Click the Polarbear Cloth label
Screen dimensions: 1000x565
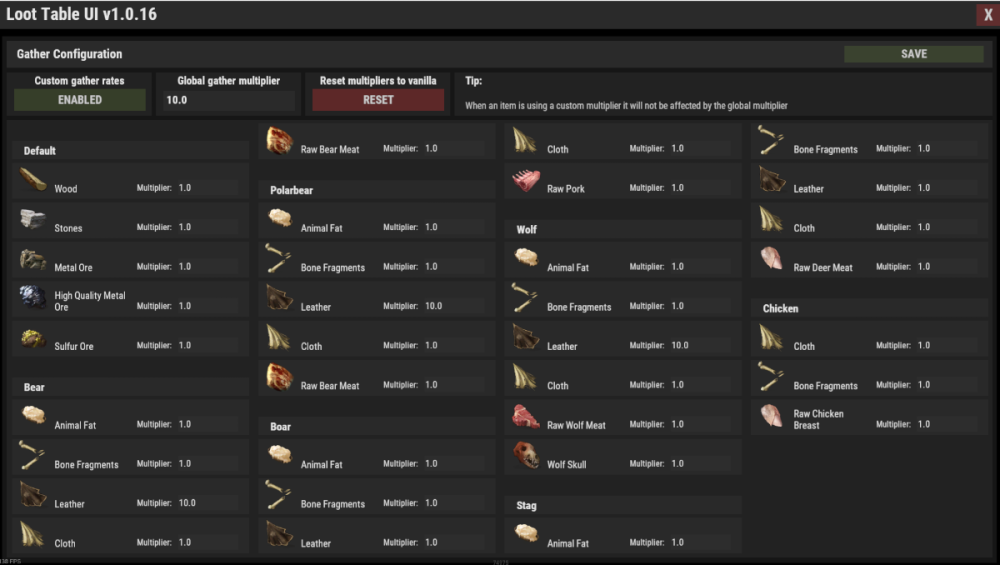click(x=311, y=346)
